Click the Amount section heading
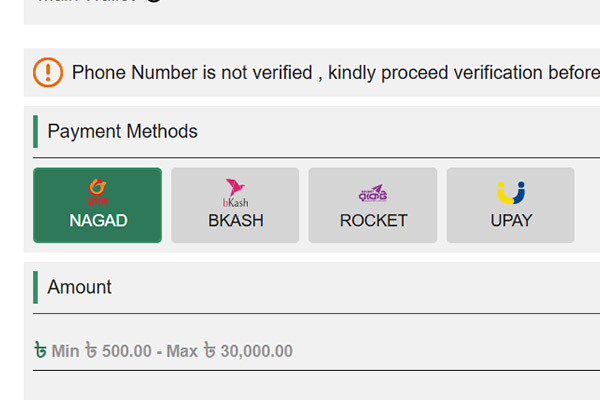 (79, 287)
